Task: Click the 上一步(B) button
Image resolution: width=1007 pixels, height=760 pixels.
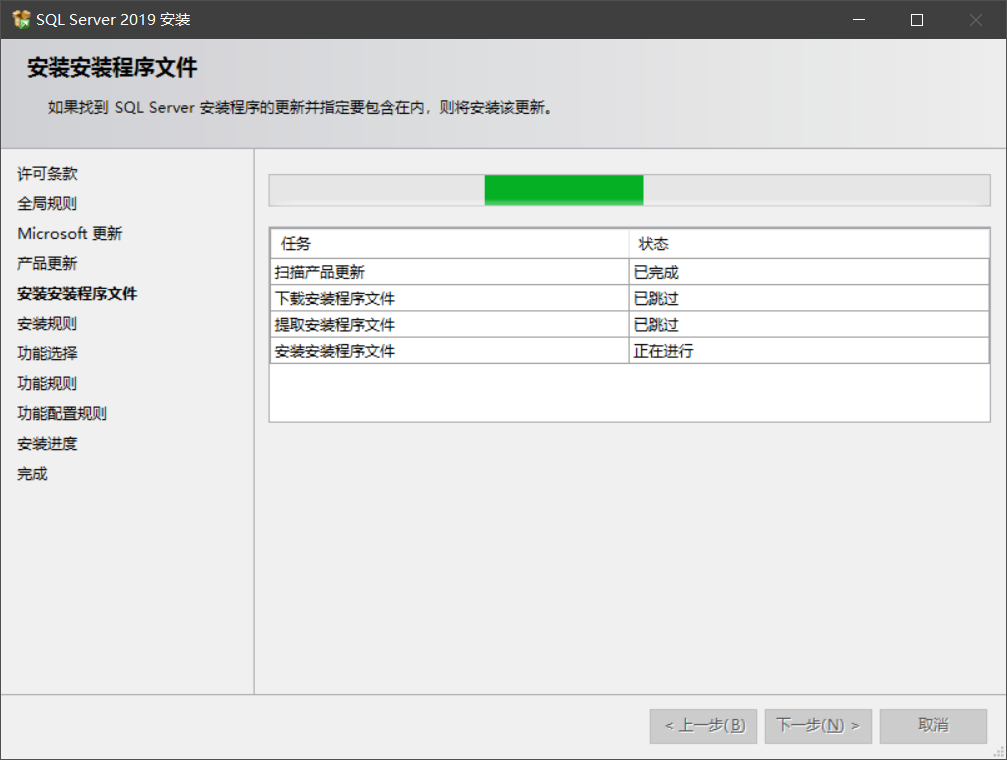Action: [x=703, y=726]
